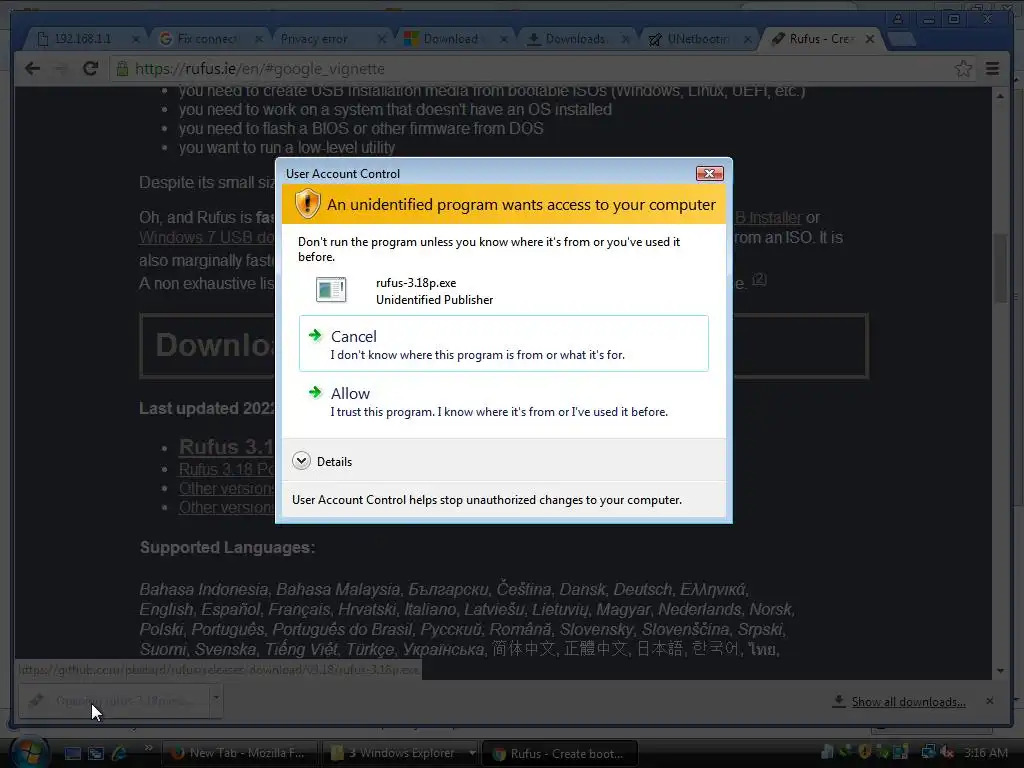Image resolution: width=1024 pixels, height=768 pixels.
Task: Close the Downloads tab
Action: point(626,39)
